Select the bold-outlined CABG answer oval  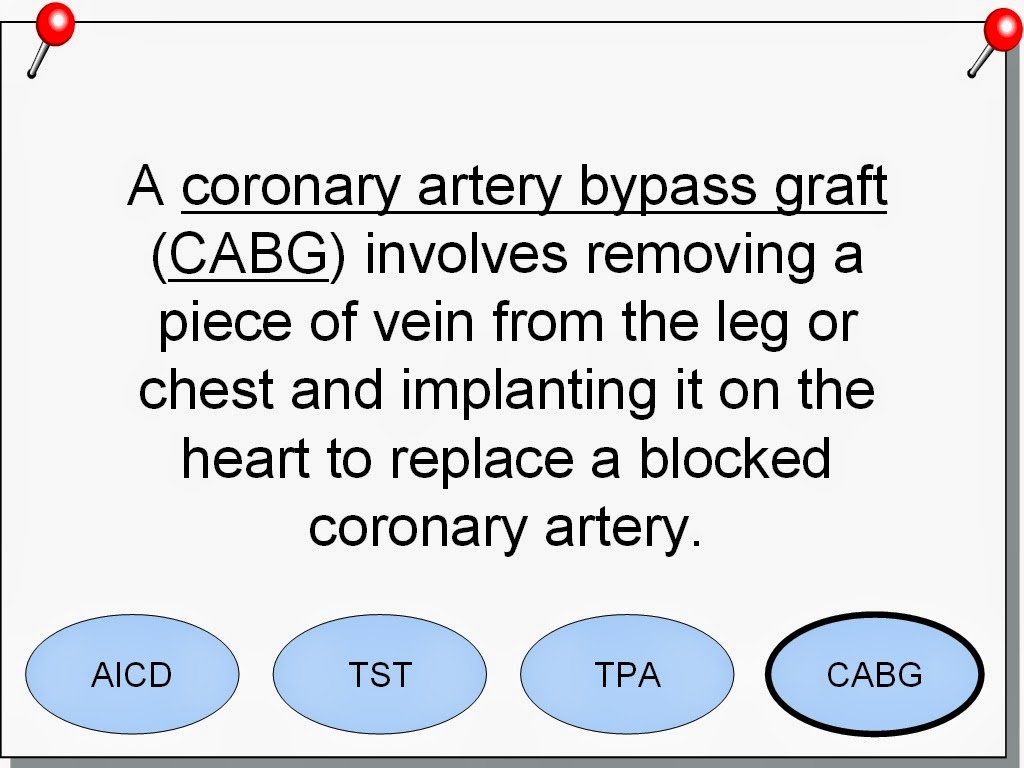(x=874, y=674)
